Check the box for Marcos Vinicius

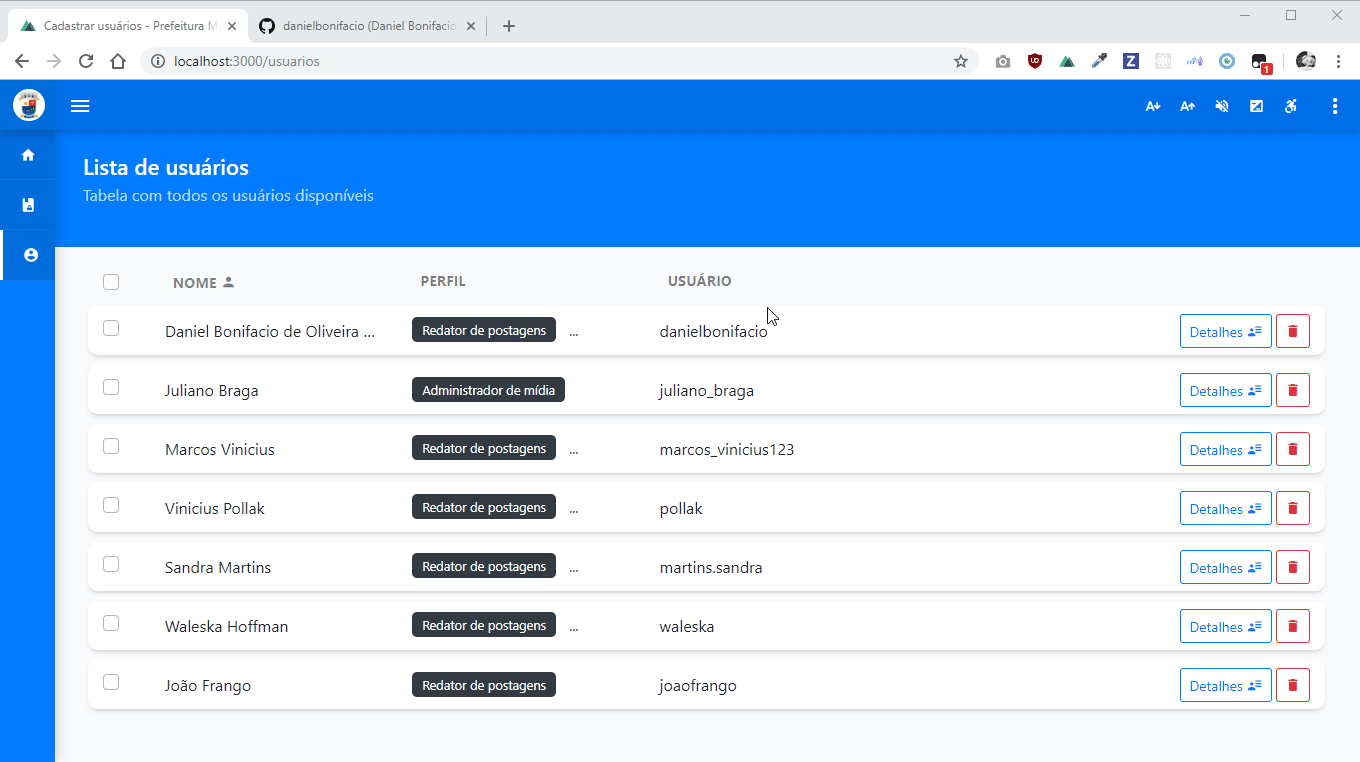pos(111,446)
